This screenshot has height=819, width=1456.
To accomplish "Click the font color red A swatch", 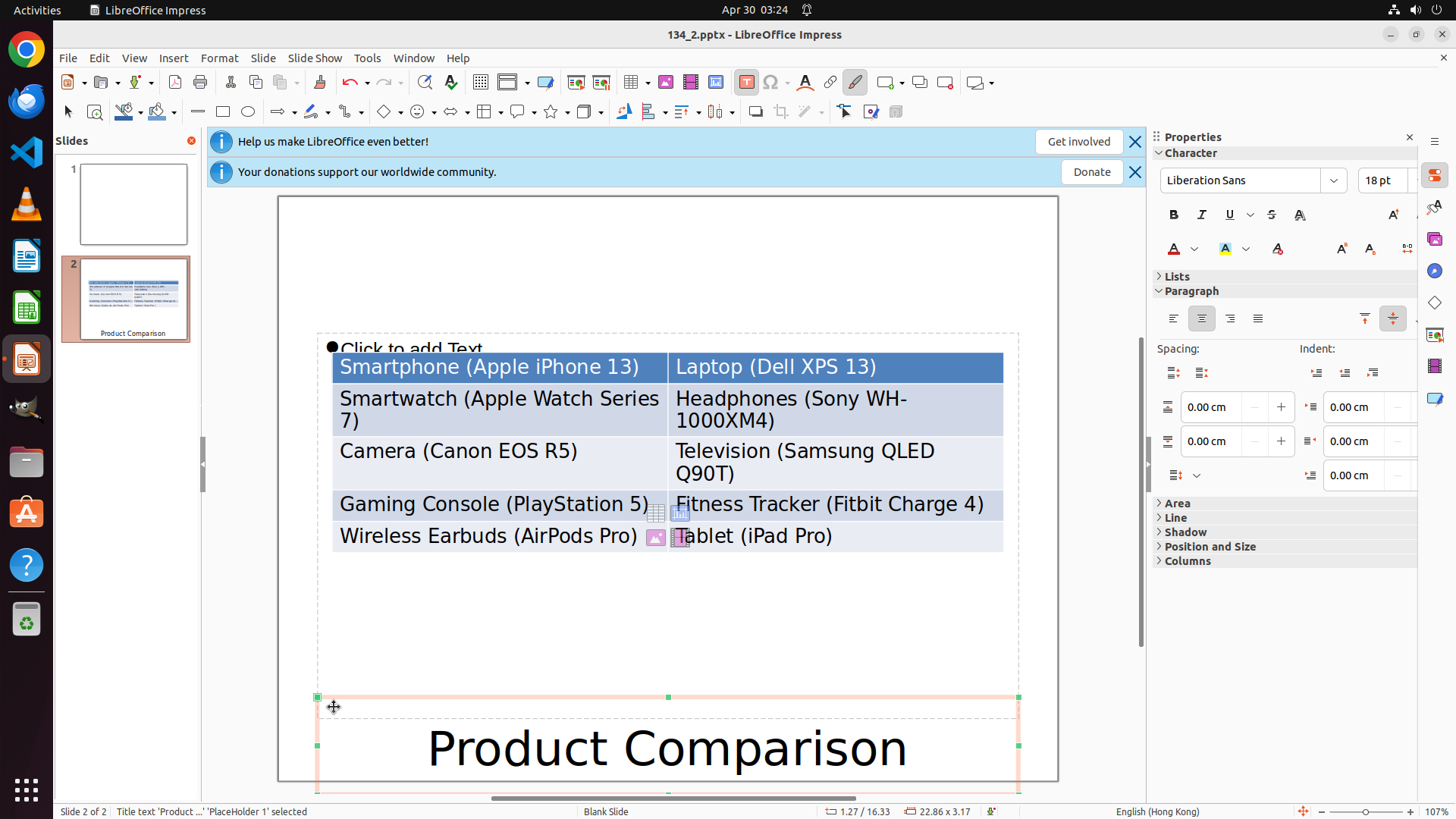I will coord(1174,249).
